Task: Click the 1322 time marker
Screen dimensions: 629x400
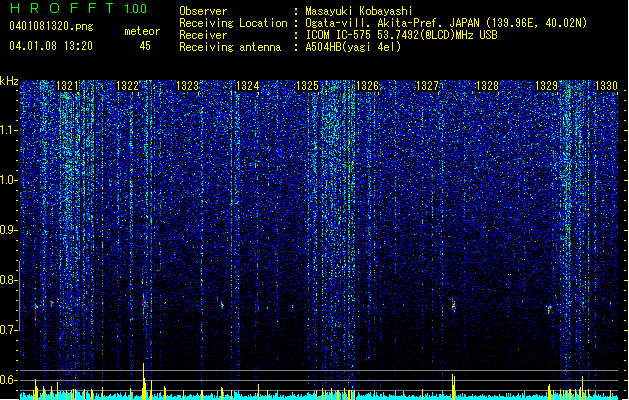Action: coord(127,86)
